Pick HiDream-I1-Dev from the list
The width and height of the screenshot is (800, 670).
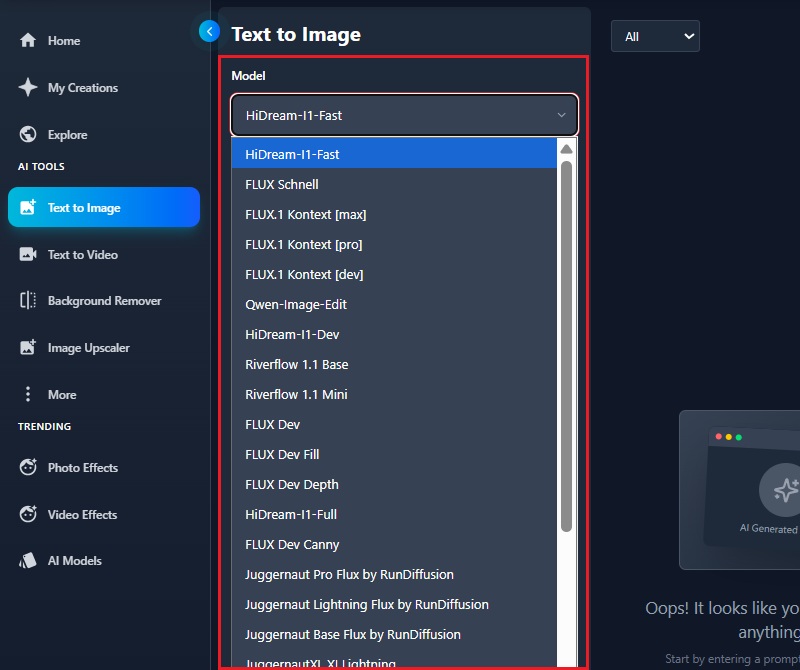click(394, 335)
